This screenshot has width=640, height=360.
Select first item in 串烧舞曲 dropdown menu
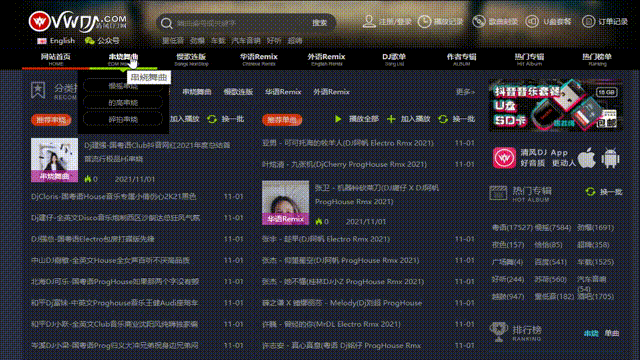pyautogui.click(x=123, y=86)
